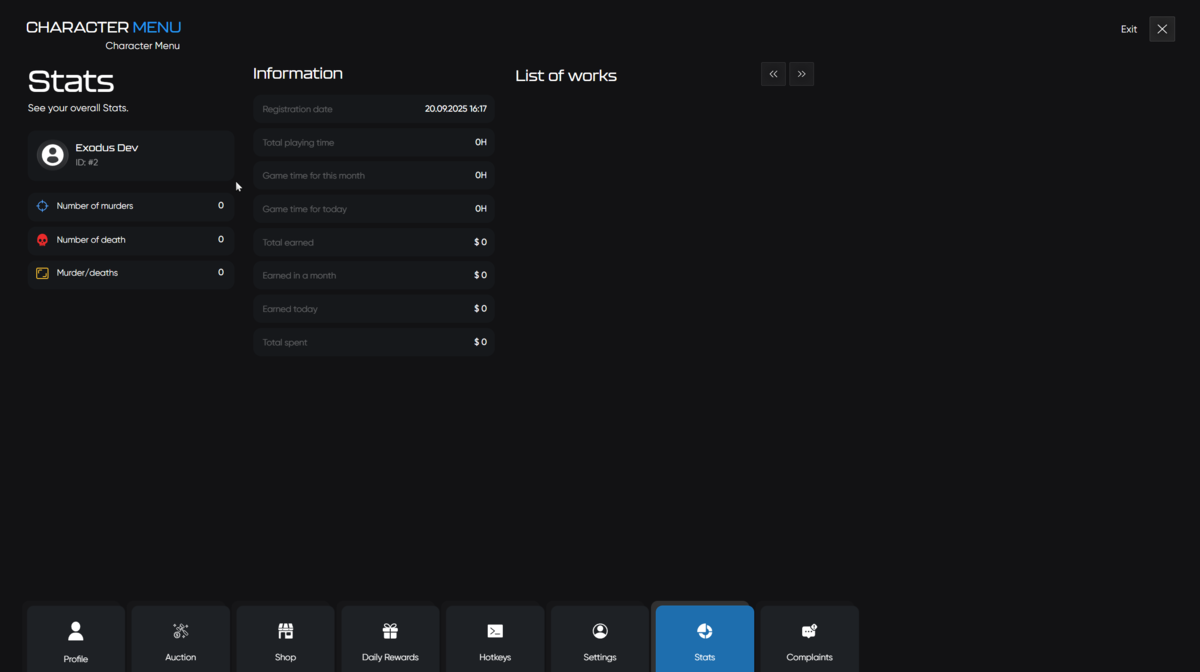Click Game time for this month
This screenshot has height=672, width=1200.
374,176
